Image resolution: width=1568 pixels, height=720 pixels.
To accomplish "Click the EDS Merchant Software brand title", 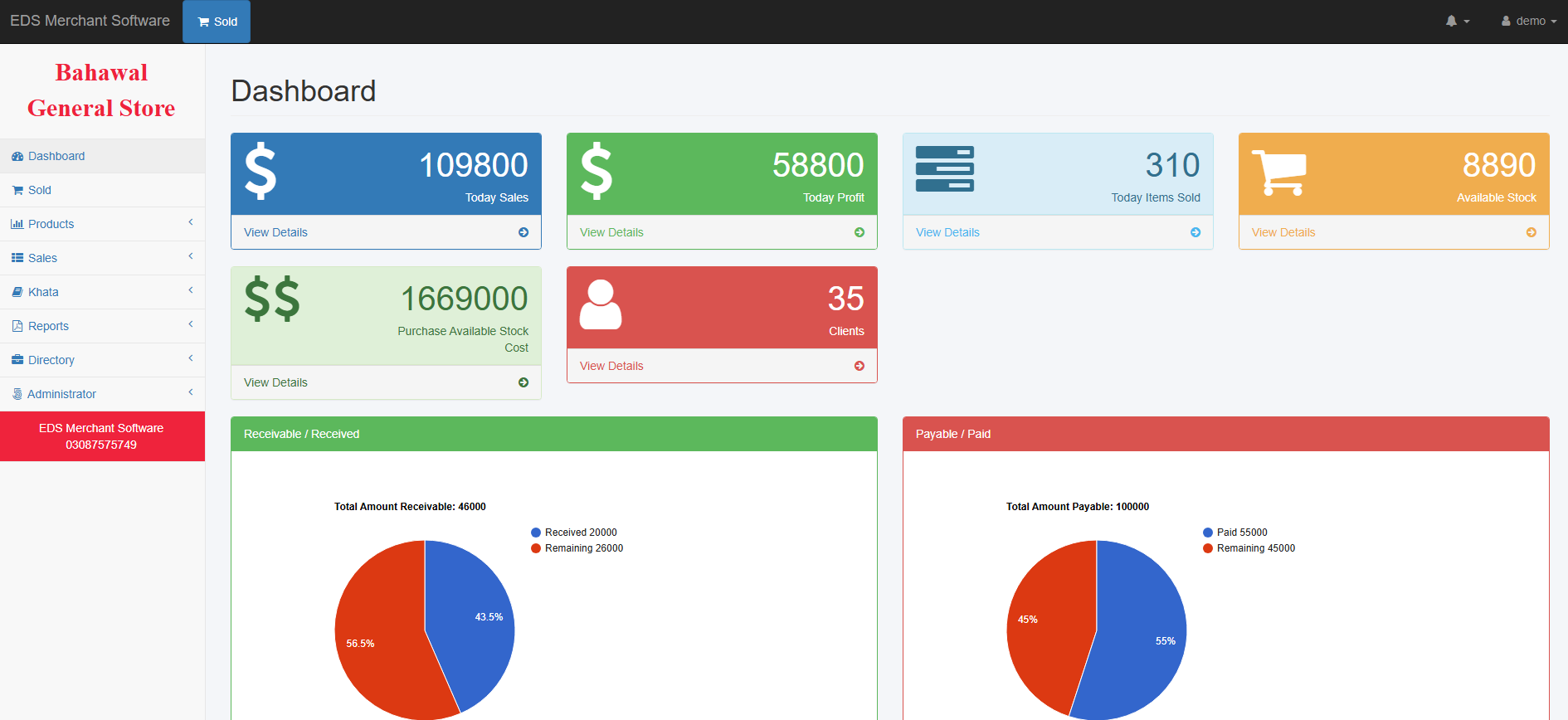I will [x=90, y=21].
